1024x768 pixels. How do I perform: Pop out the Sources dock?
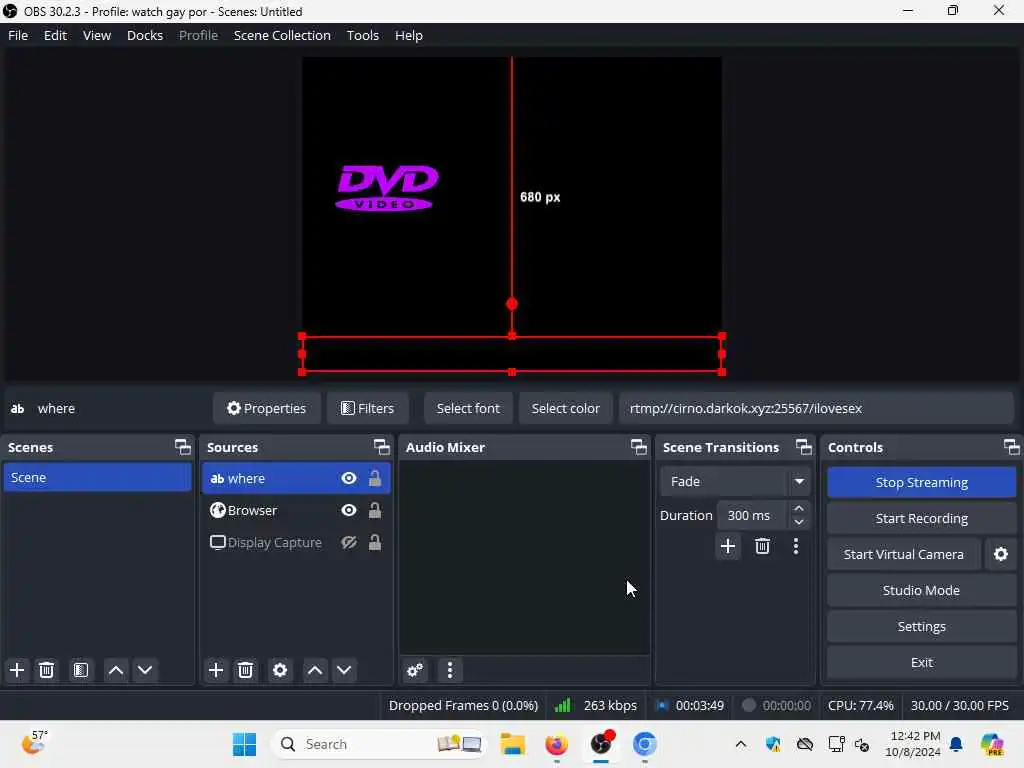pos(381,447)
